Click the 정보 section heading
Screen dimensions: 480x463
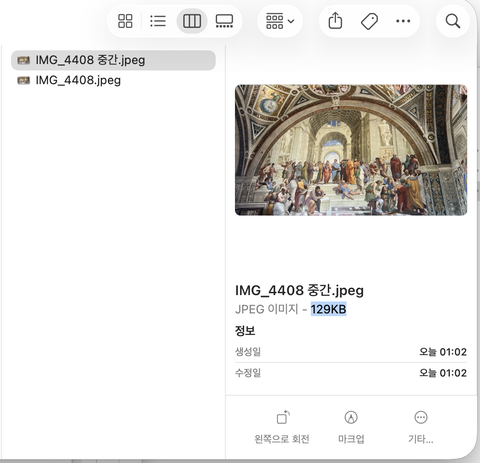[245, 331]
